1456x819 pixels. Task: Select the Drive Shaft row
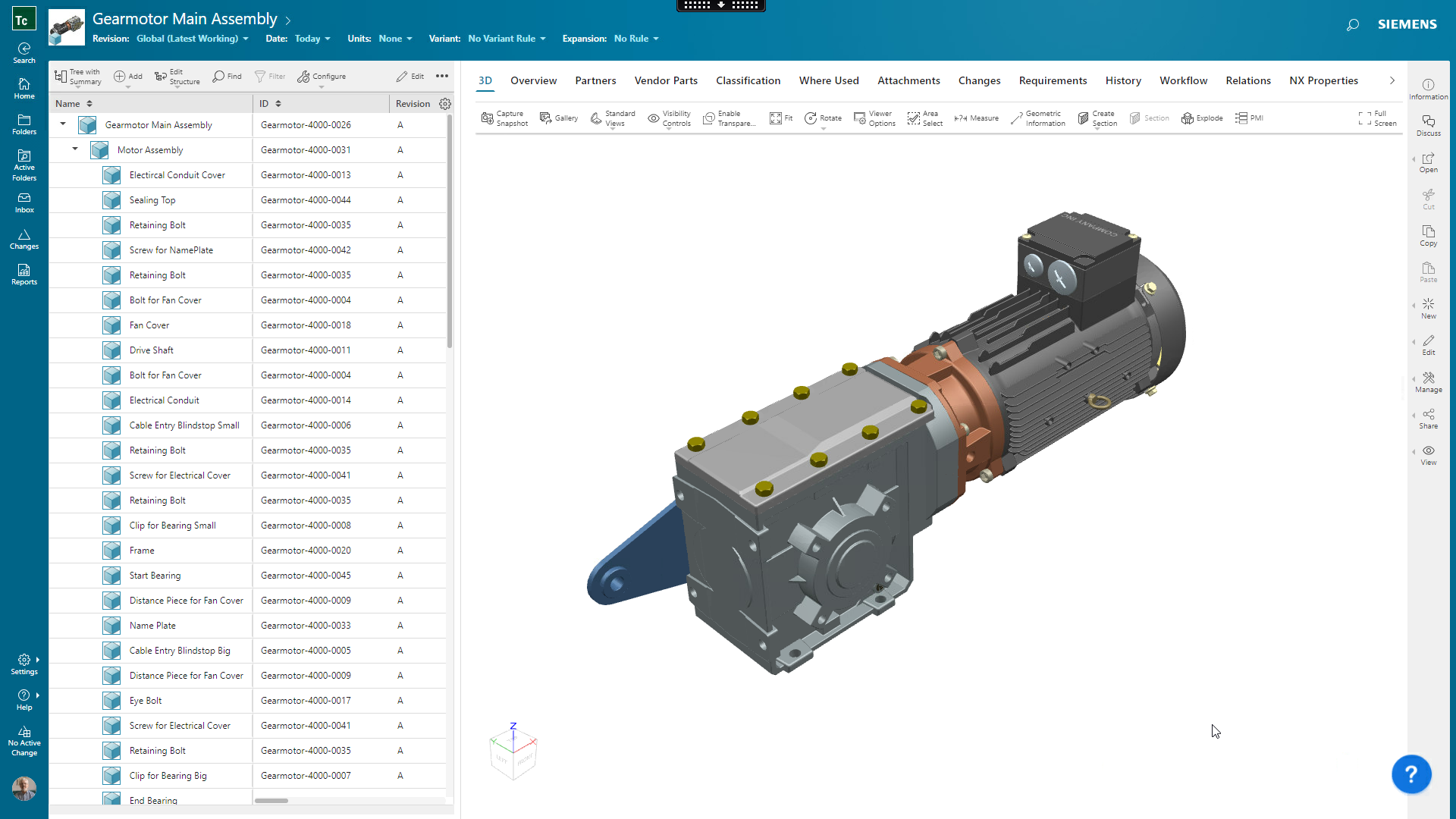[152, 350]
